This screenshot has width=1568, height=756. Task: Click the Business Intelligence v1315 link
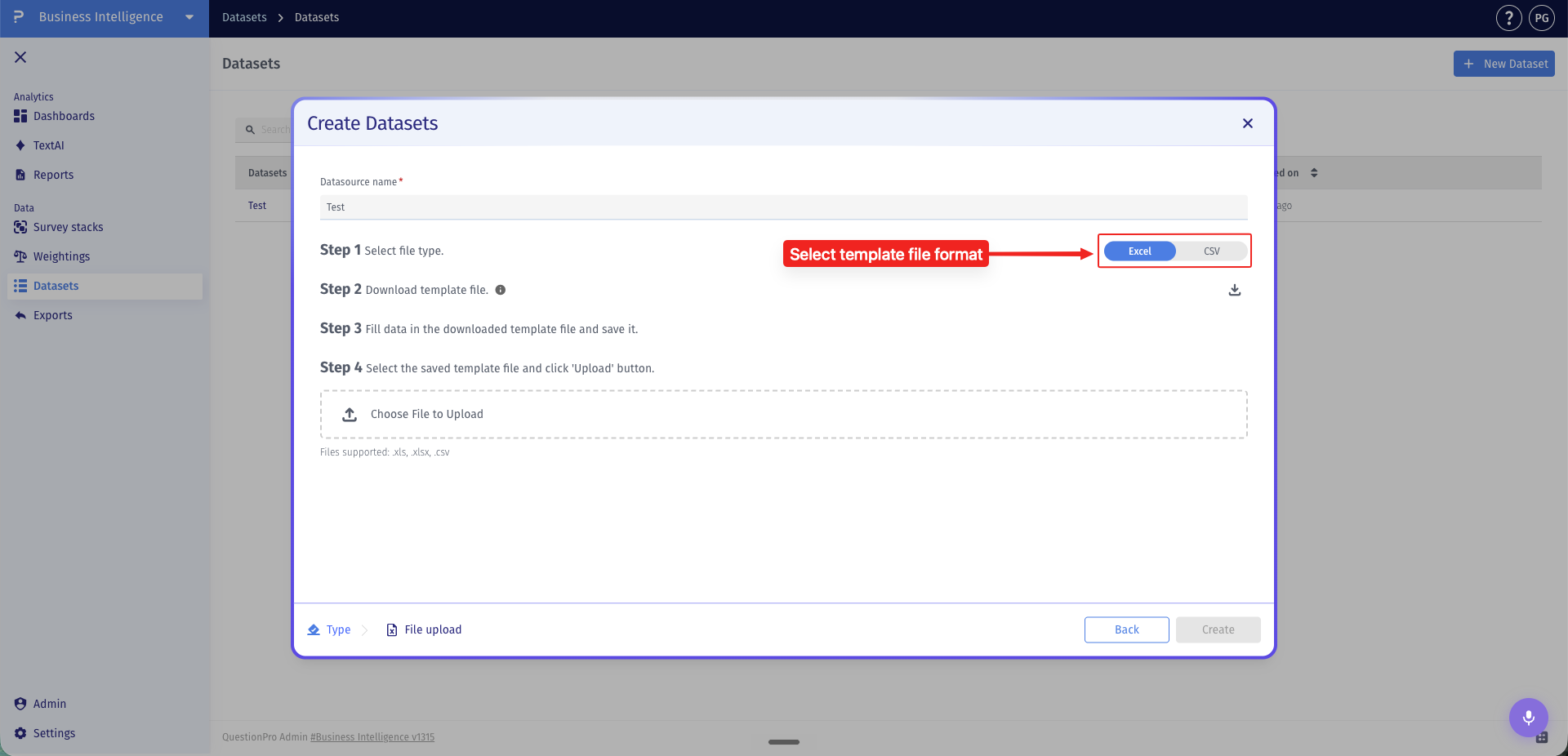[372, 737]
